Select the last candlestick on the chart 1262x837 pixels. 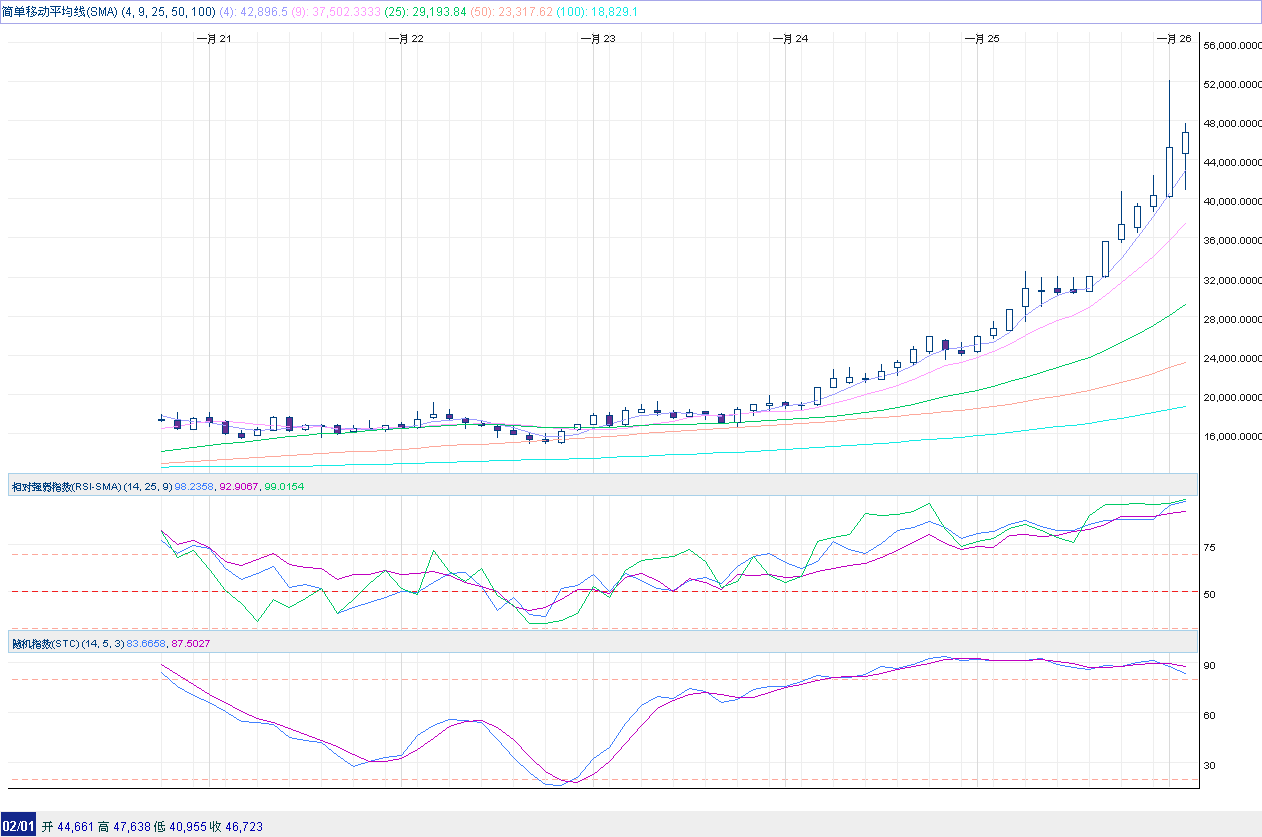(x=1186, y=142)
